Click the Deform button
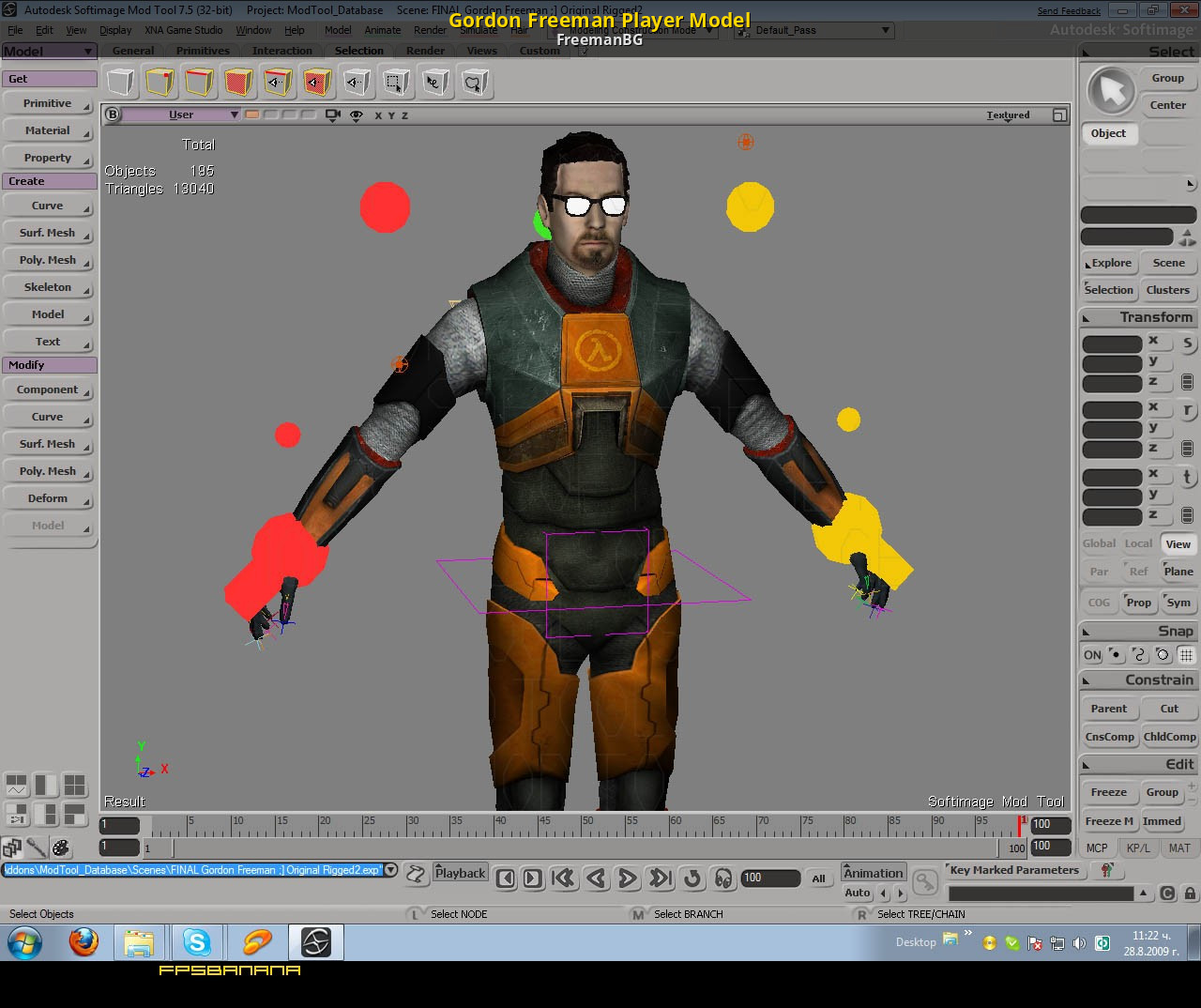Viewport: 1201px width, 1008px height. 48,498
